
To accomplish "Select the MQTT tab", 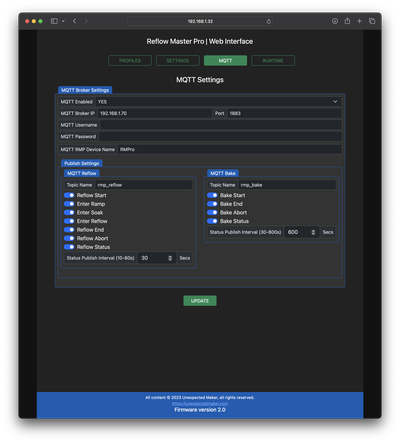I will pyautogui.click(x=225, y=61).
